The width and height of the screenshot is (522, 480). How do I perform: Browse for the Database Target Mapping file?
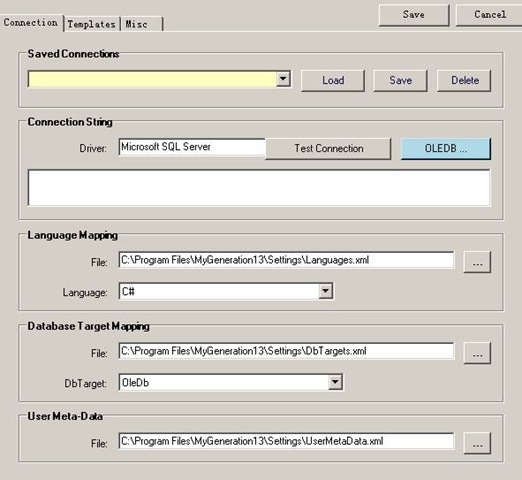click(x=477, y=353)
